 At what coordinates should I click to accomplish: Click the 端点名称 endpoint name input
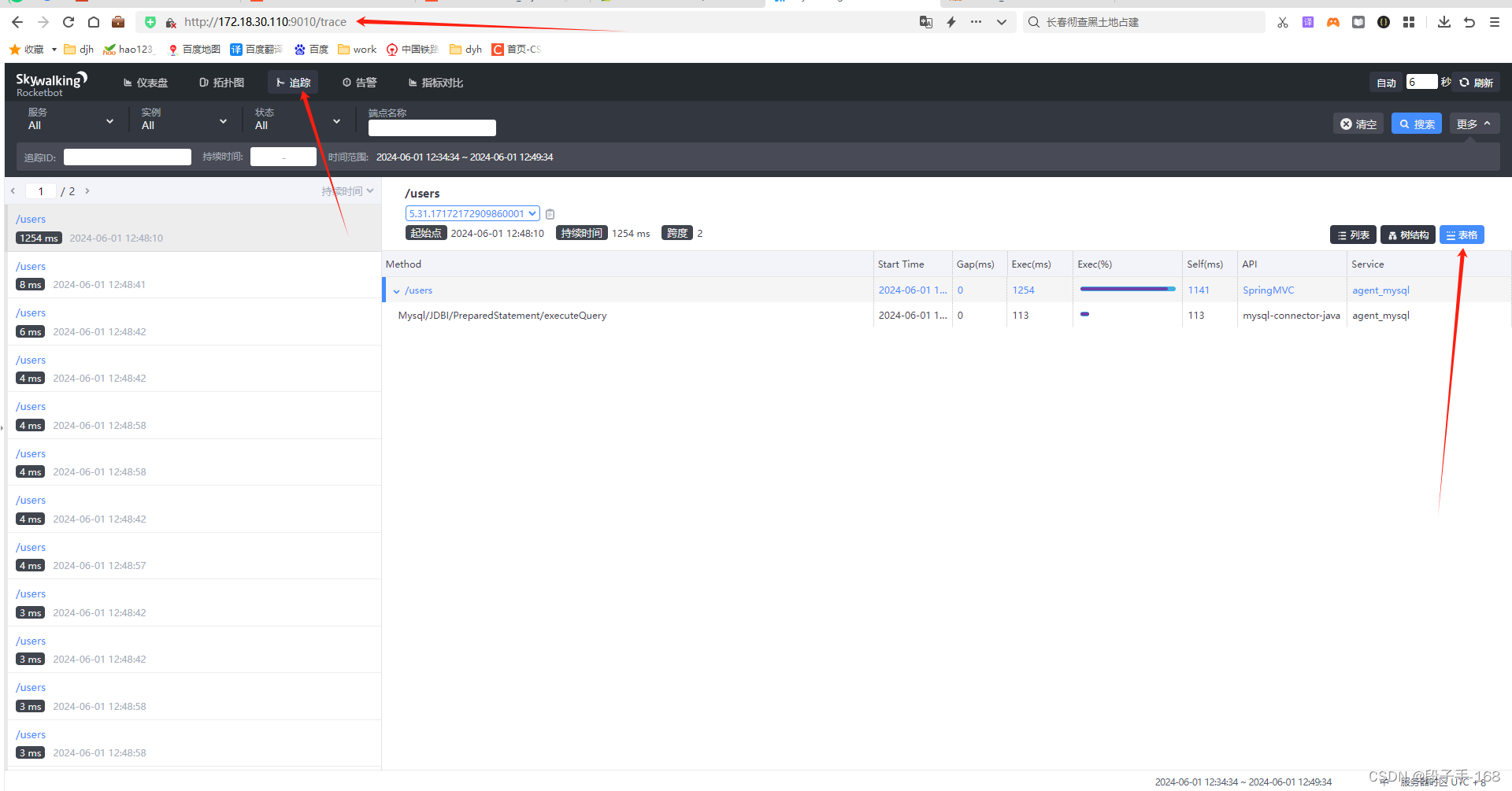click(432, 128)
